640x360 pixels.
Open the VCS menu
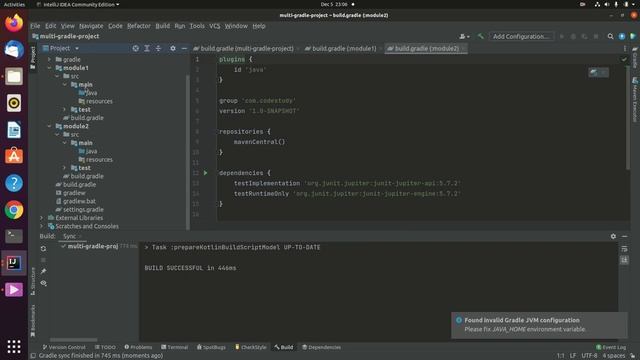point(214,26)
